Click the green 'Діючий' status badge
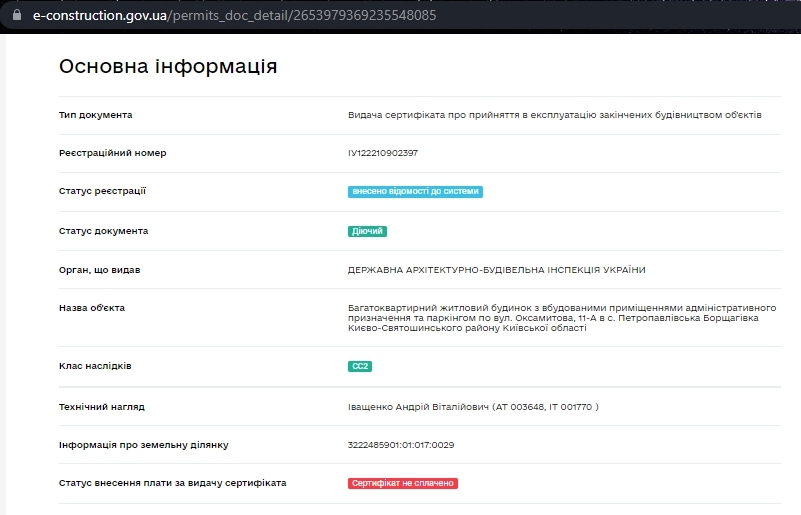Viewport: 801px width, 515px height. coord(367,231)
